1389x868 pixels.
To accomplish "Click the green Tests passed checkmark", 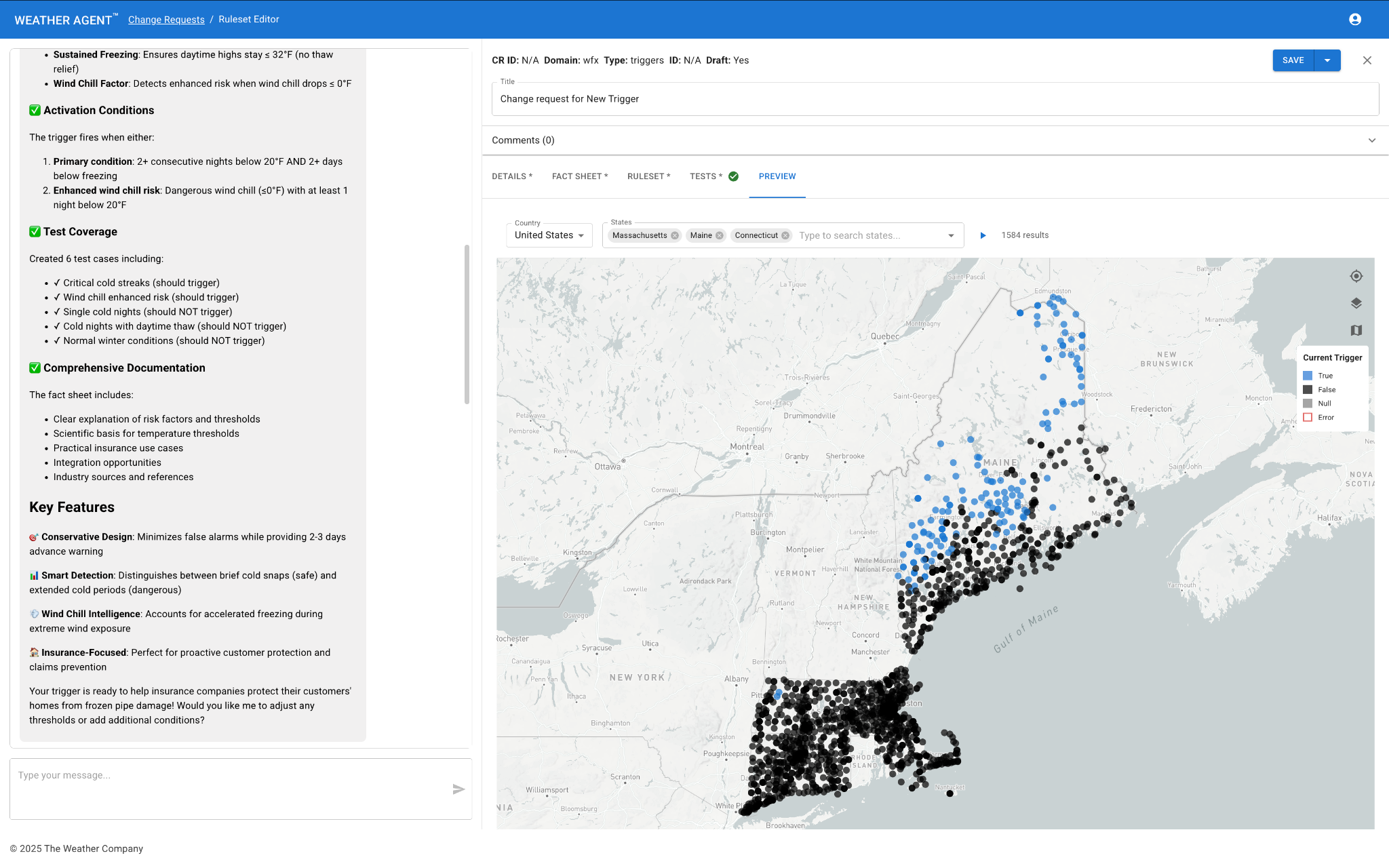I will click(733, 176).
